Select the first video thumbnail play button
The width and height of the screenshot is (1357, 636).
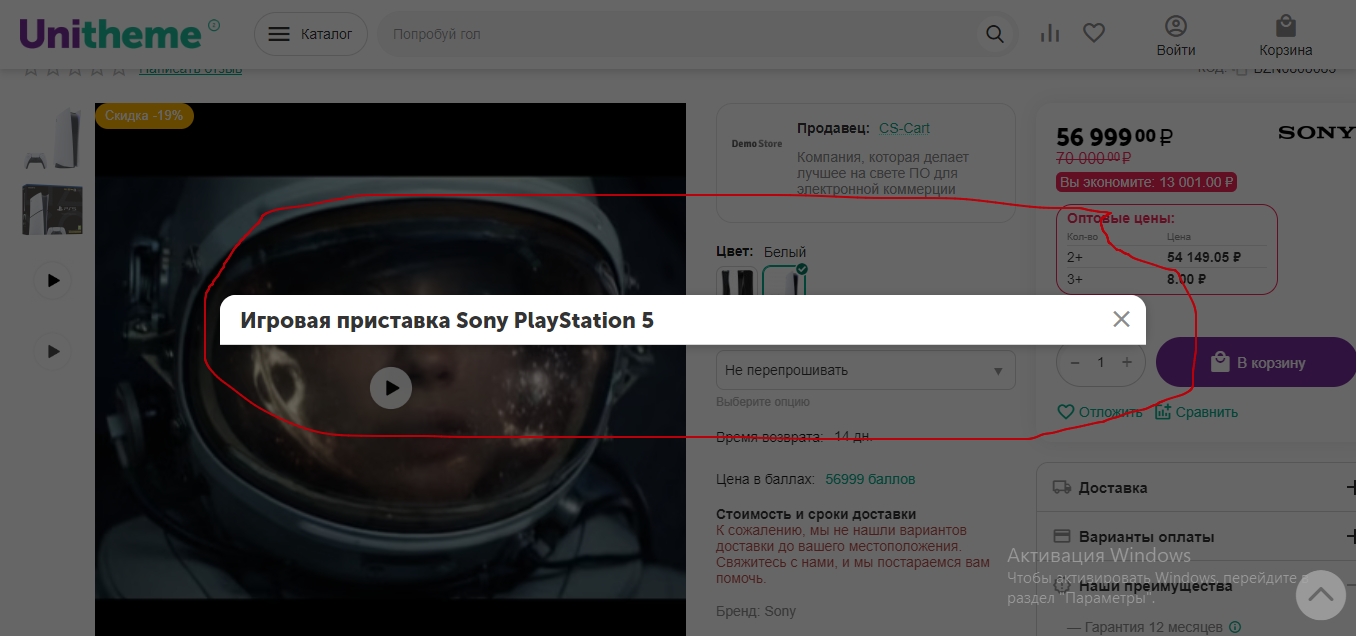[53, 280]
